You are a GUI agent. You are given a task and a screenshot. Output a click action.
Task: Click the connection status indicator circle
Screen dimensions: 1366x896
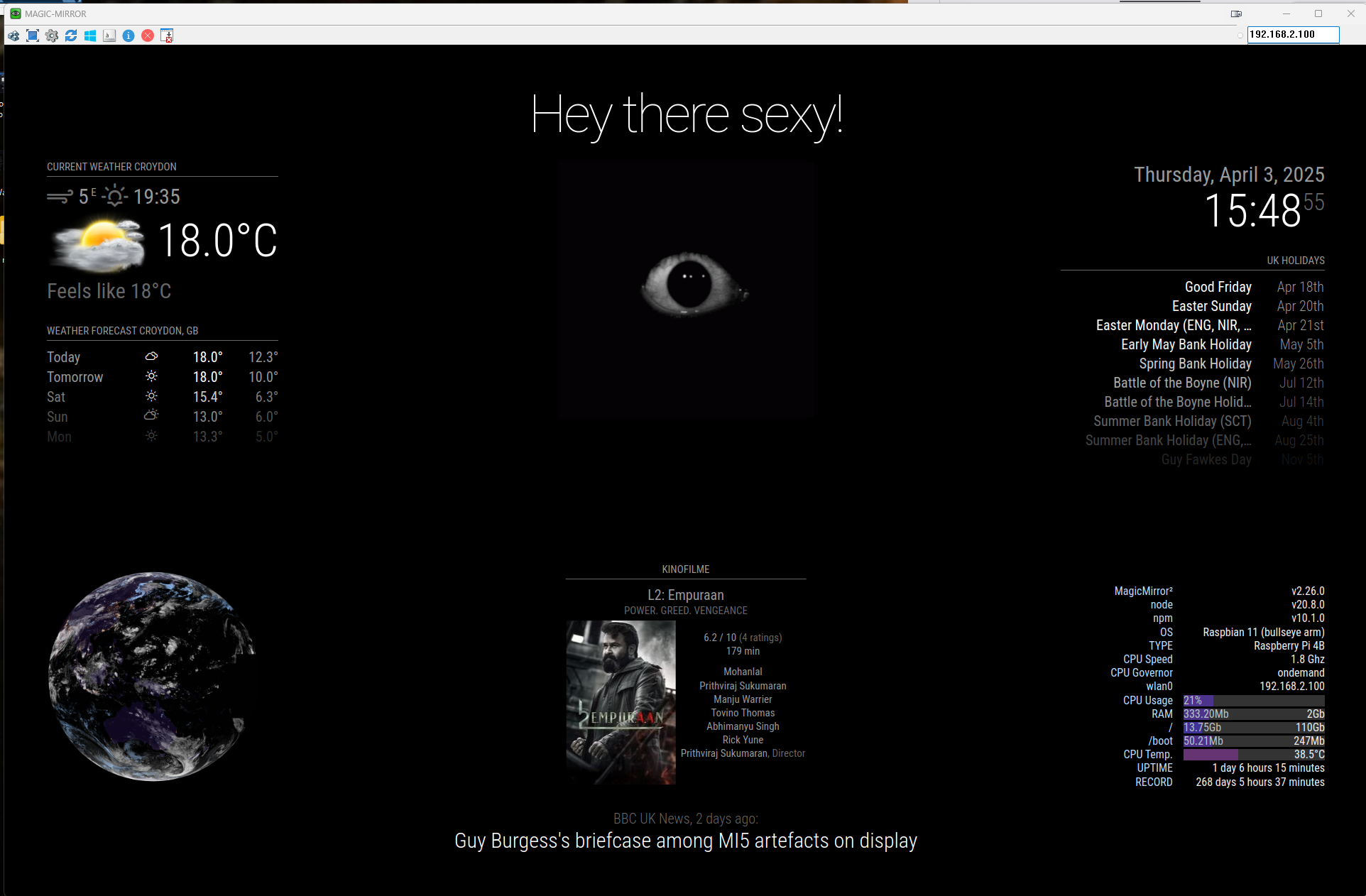pos(1240,35)
